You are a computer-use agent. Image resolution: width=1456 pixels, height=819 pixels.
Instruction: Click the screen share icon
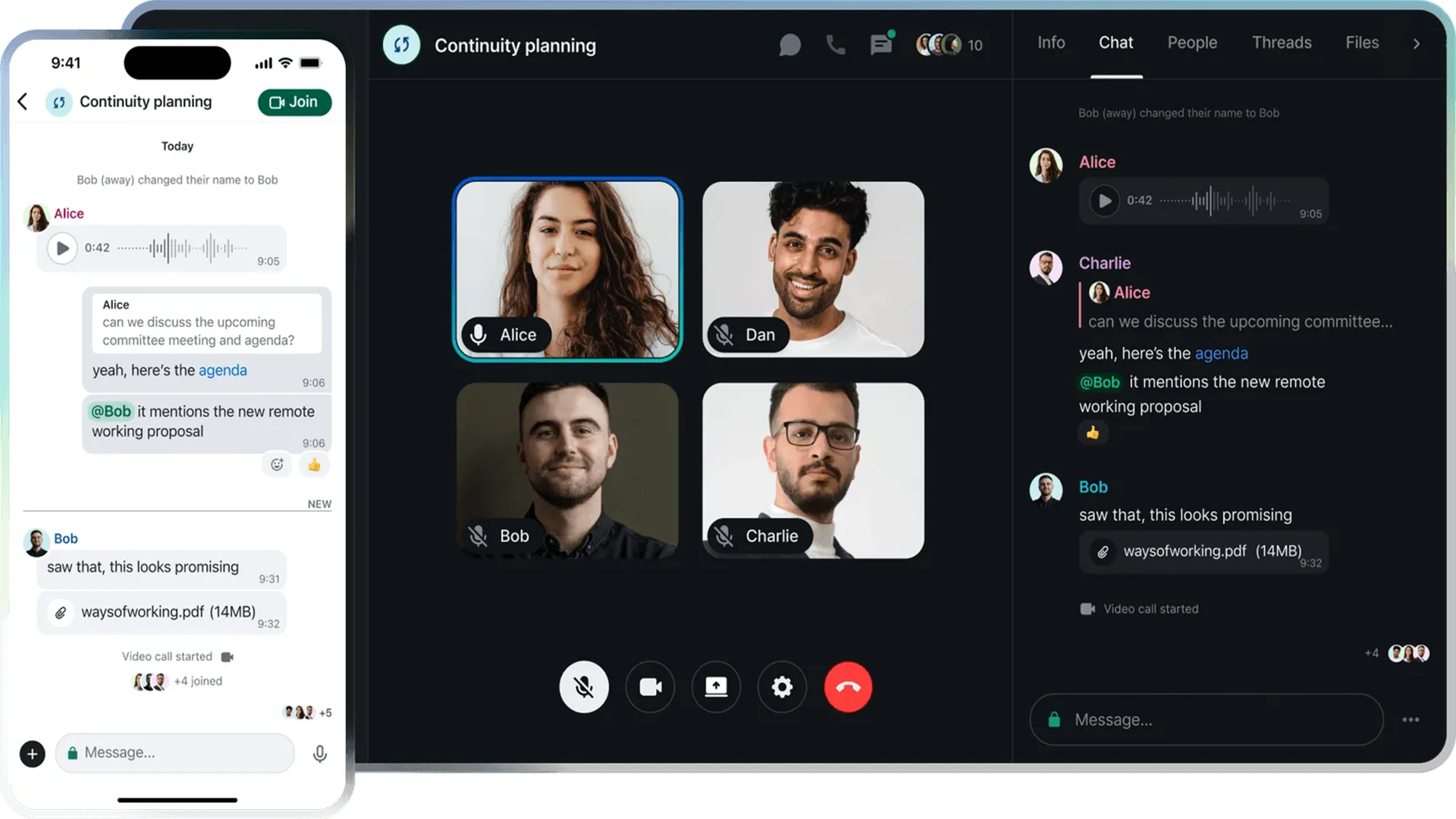click(716, 686)
